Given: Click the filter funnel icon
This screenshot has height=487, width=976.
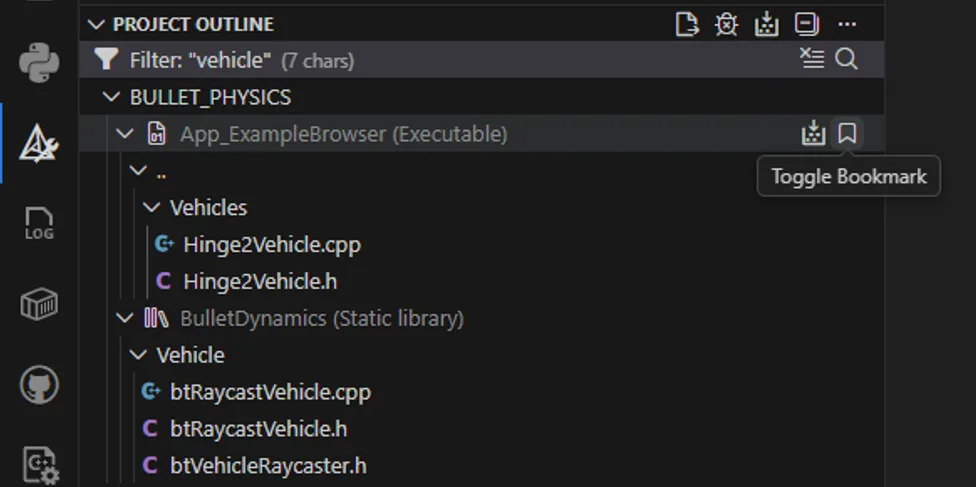Looking at the screenshot, I should [x=106, y=60].
